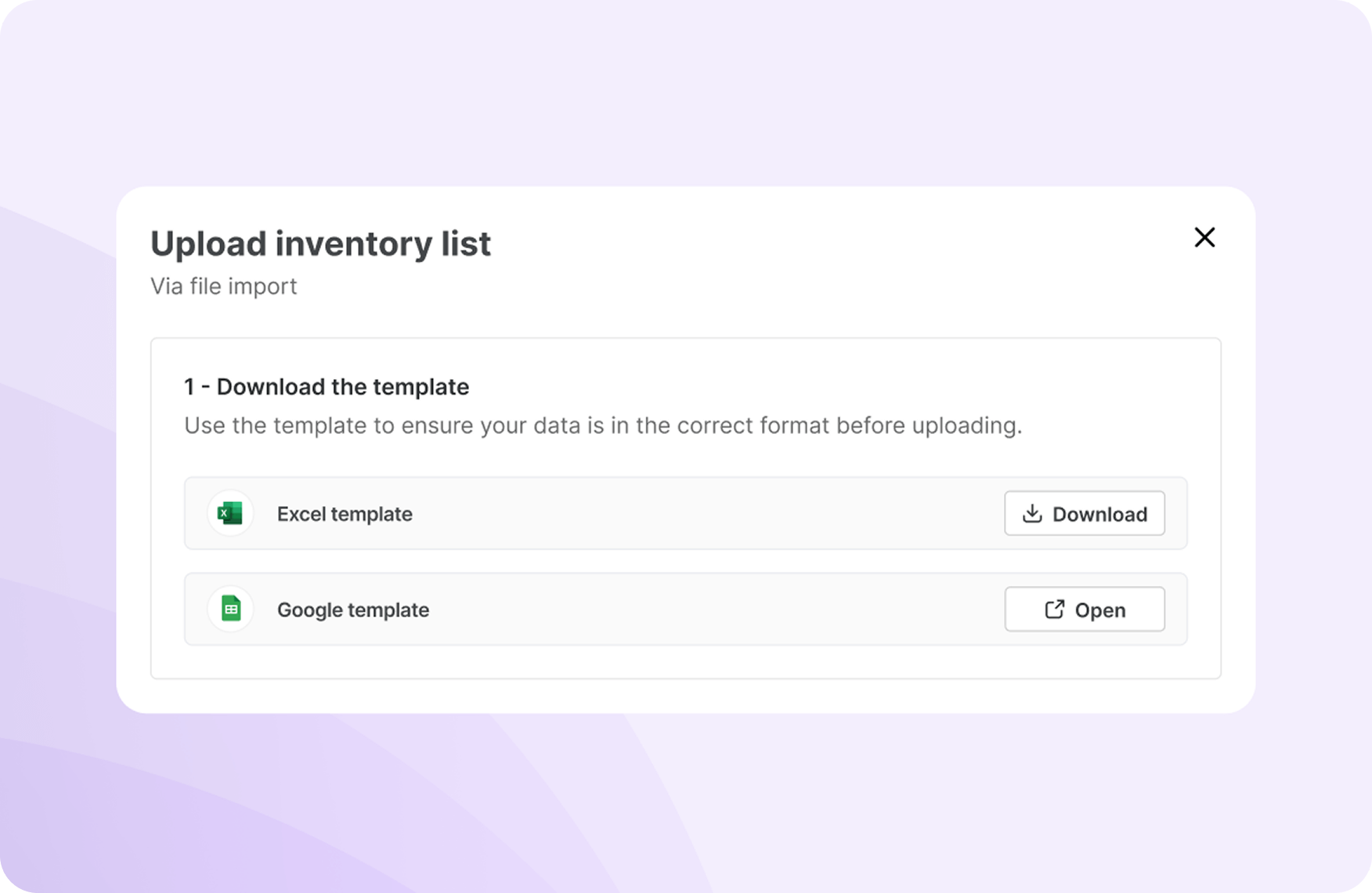The height and width of the screenshot is (893, 1372).
Task: Click the template format description text
Action: (603, 425)
